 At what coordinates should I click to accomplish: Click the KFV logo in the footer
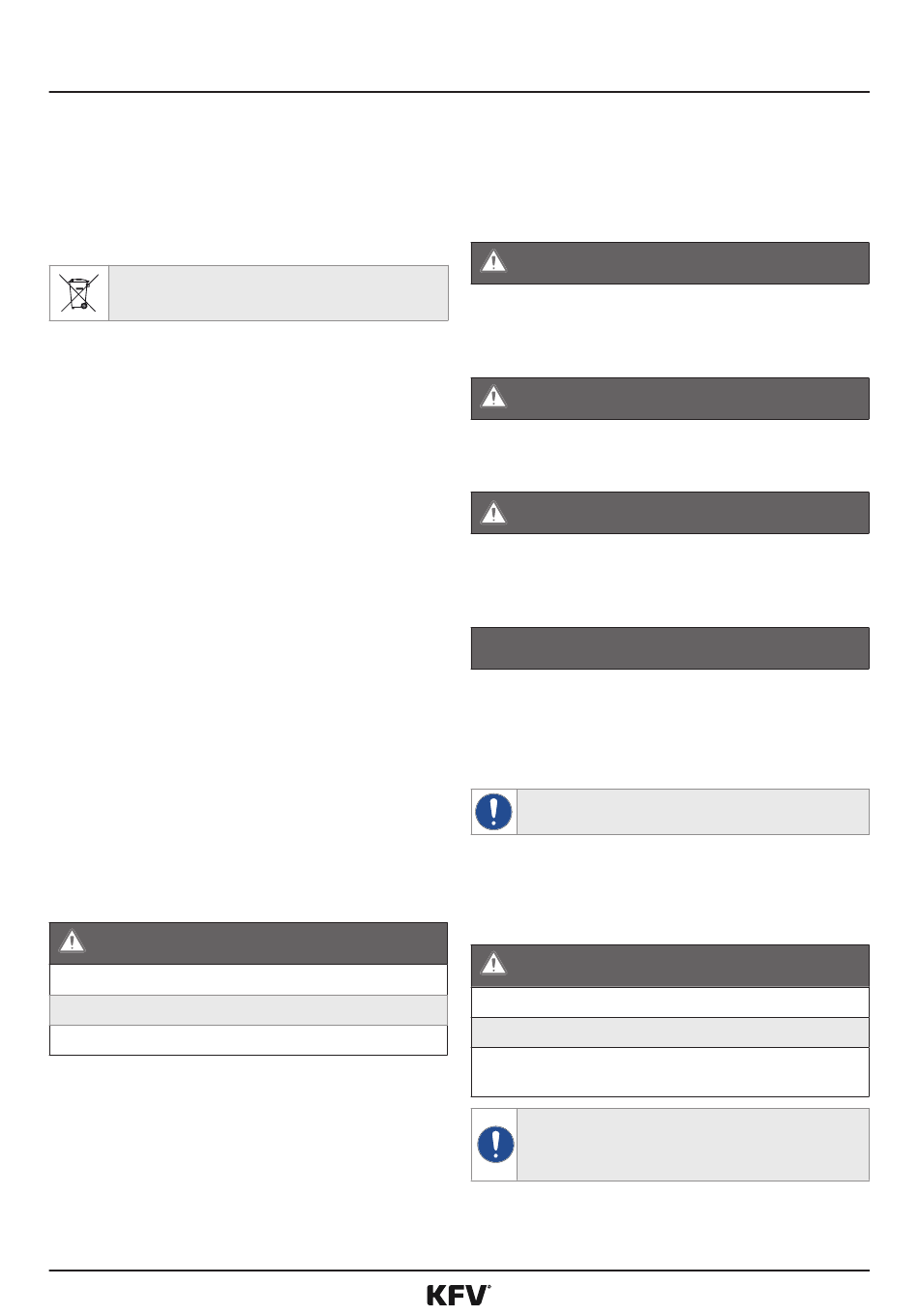(x=459, y=1295)
